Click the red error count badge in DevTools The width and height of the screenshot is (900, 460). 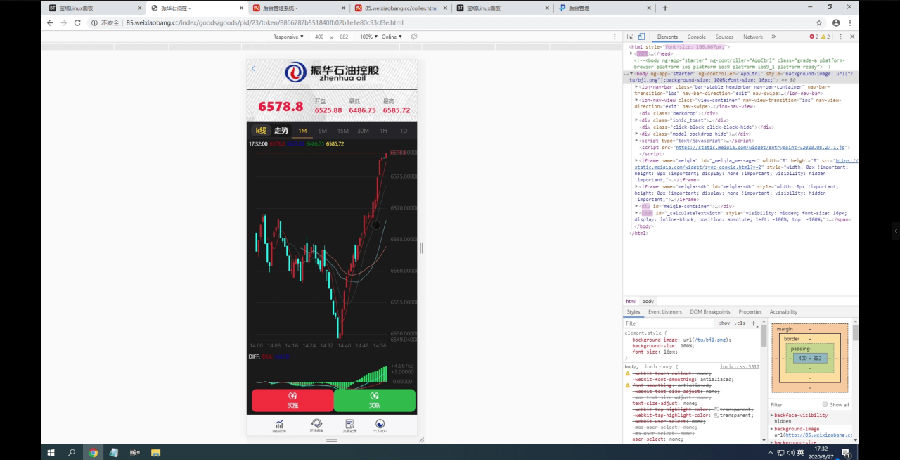[x=814, y=37]
